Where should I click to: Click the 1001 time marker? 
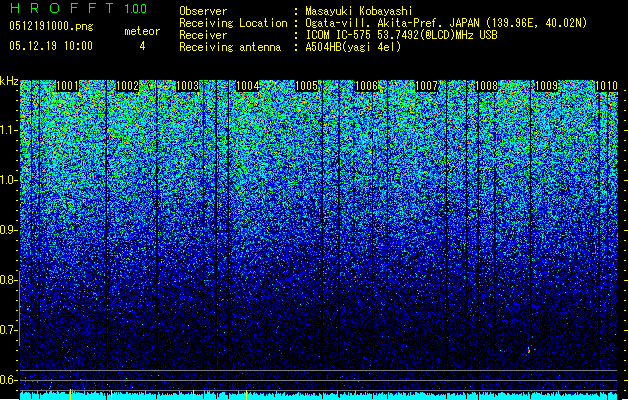coord(67,86)
